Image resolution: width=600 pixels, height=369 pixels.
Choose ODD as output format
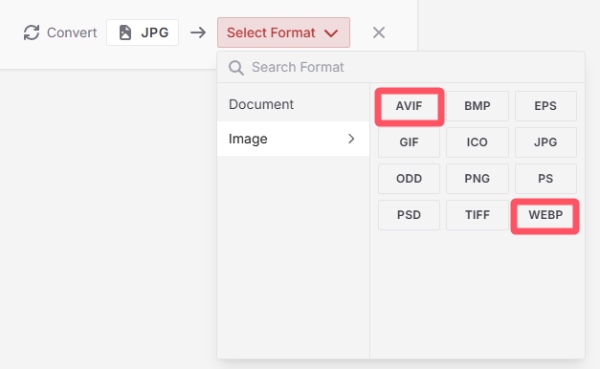[409, 179]
